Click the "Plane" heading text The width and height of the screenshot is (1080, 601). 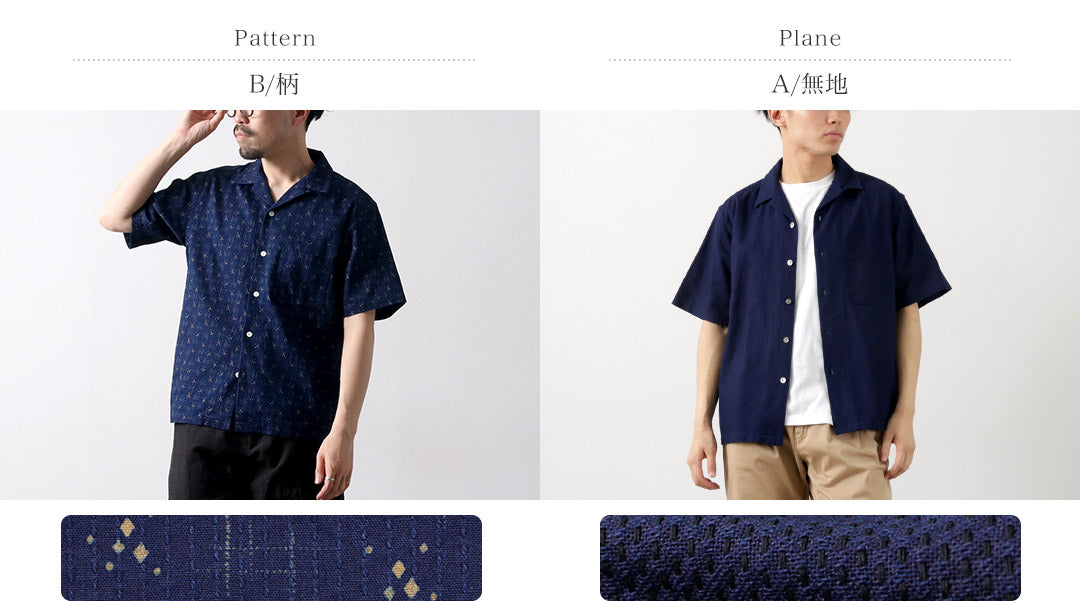coord(810,38)
